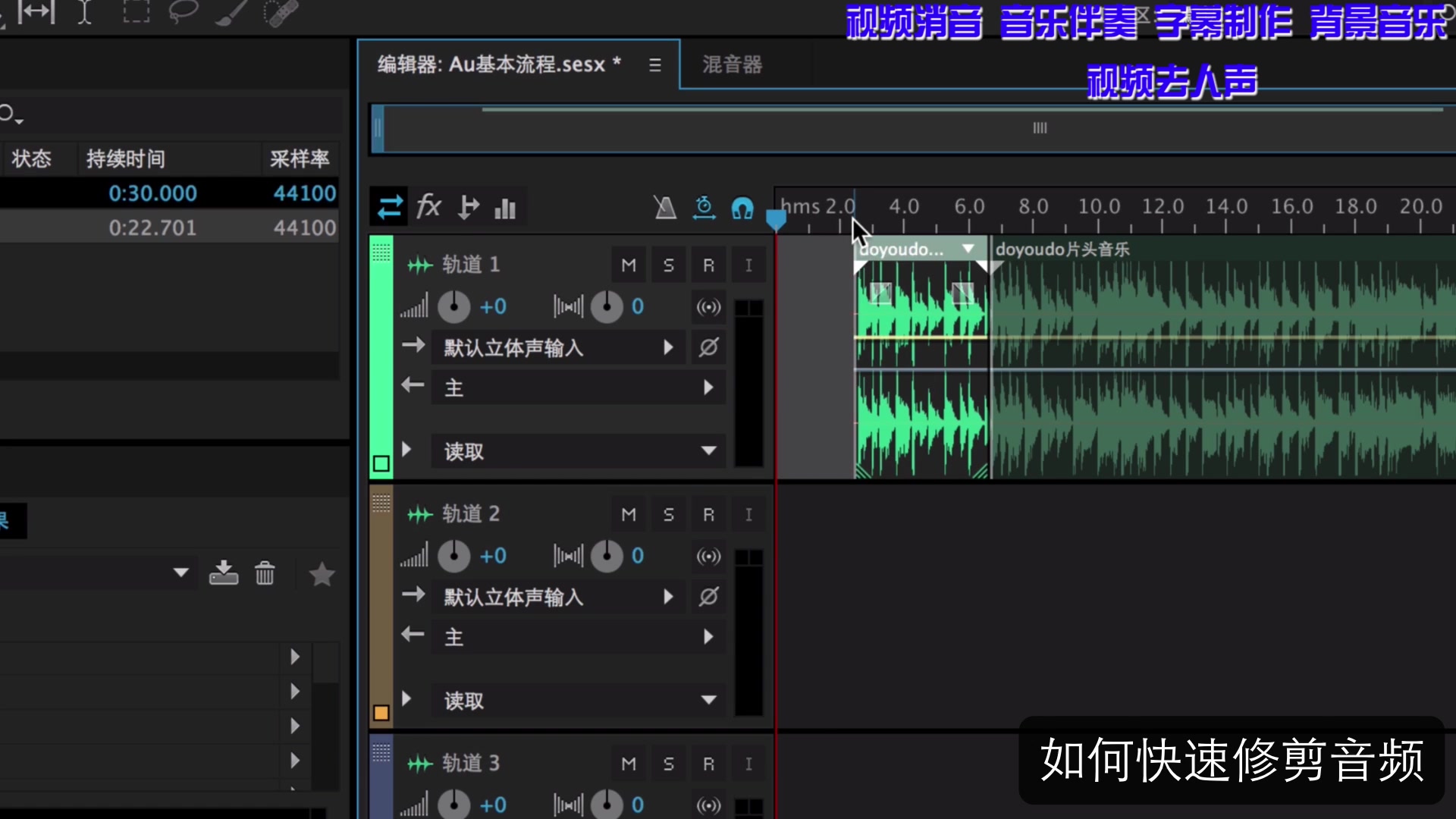1456x819 pixels.
Task: Arm 轨道 3 for recording
Action: [708, 764]
